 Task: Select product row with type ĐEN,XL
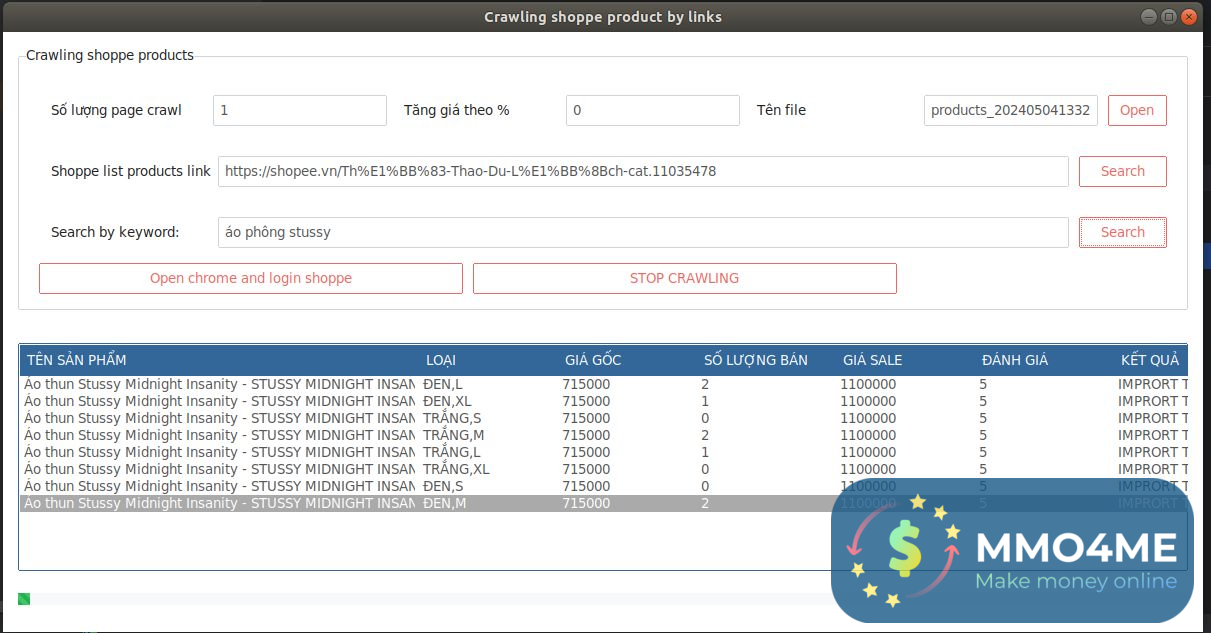click(x=604, y=401)
